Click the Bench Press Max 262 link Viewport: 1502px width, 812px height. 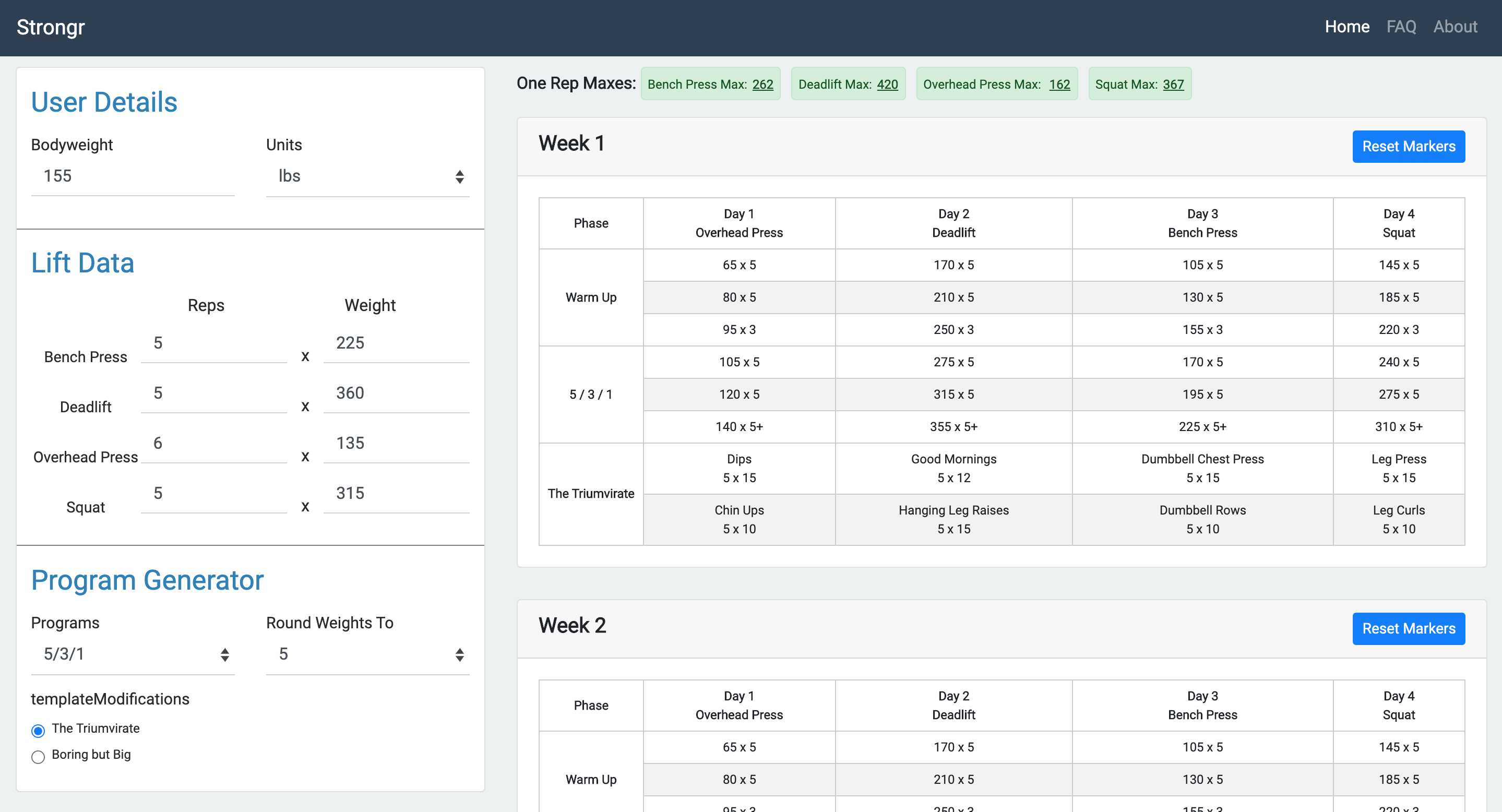[762, 85]
